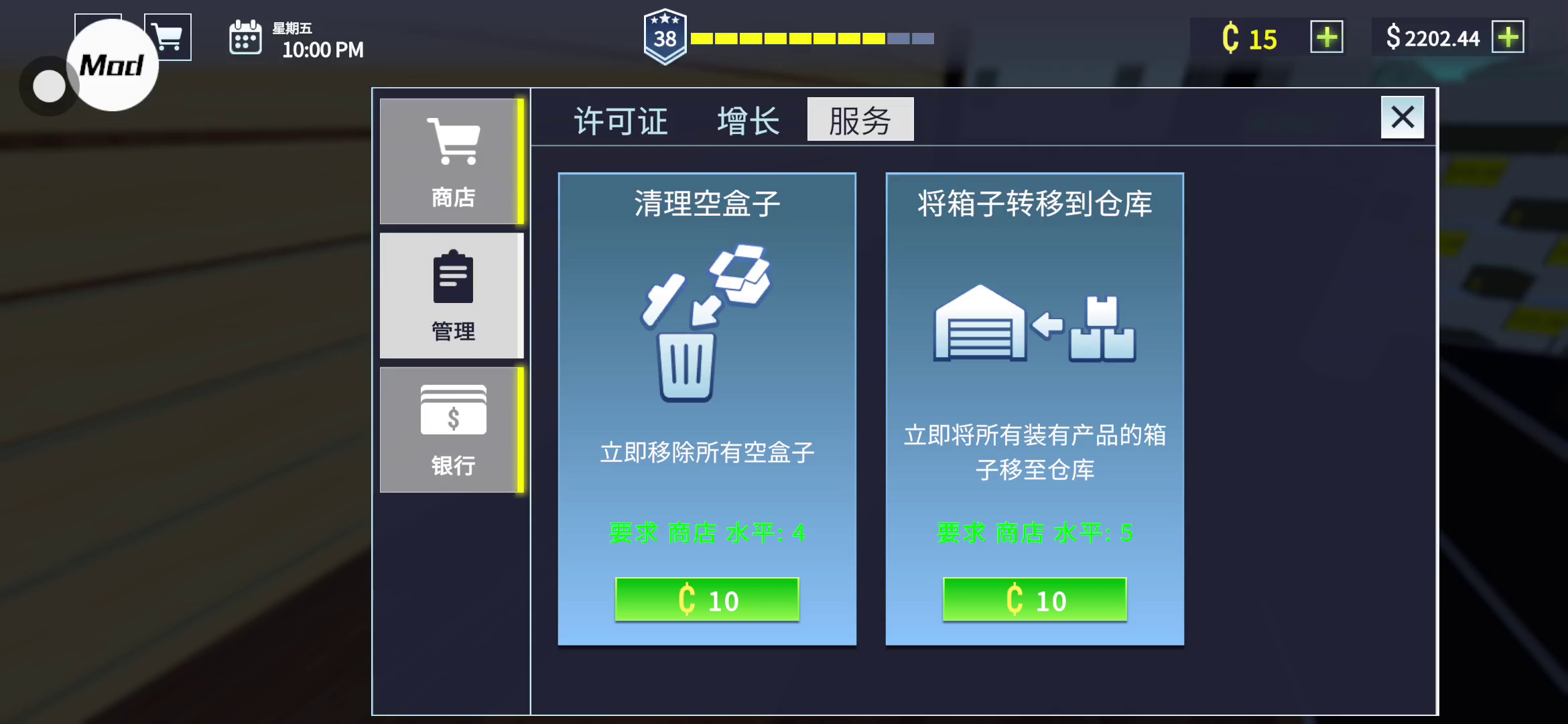Tap the 清理空盒子 service card title
The width and height of the screenshot is (1568, 724).
coord(707,203)
